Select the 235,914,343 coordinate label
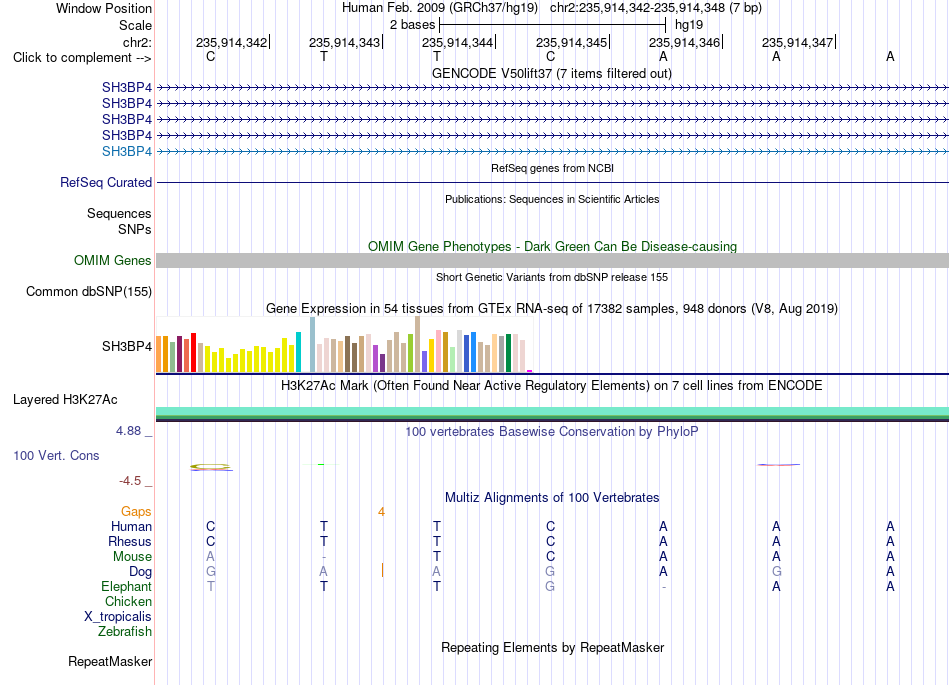950x685 pixels. [x=344, y=42]
